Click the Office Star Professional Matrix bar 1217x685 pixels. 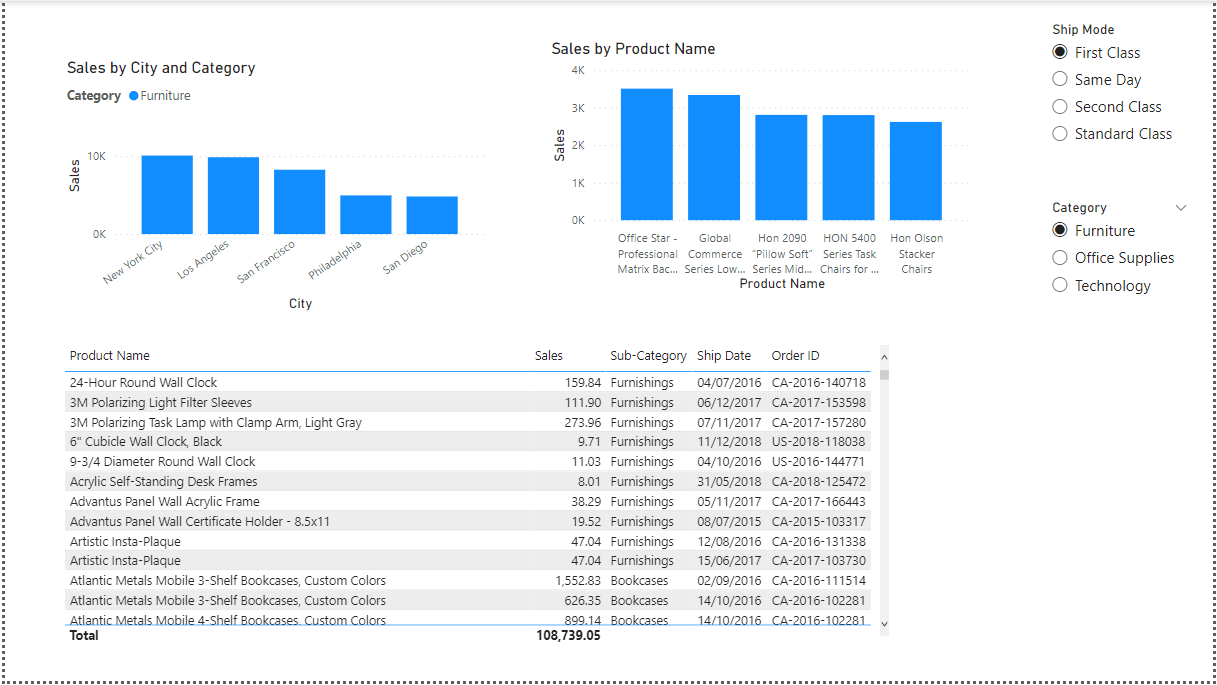pos(647,154)
